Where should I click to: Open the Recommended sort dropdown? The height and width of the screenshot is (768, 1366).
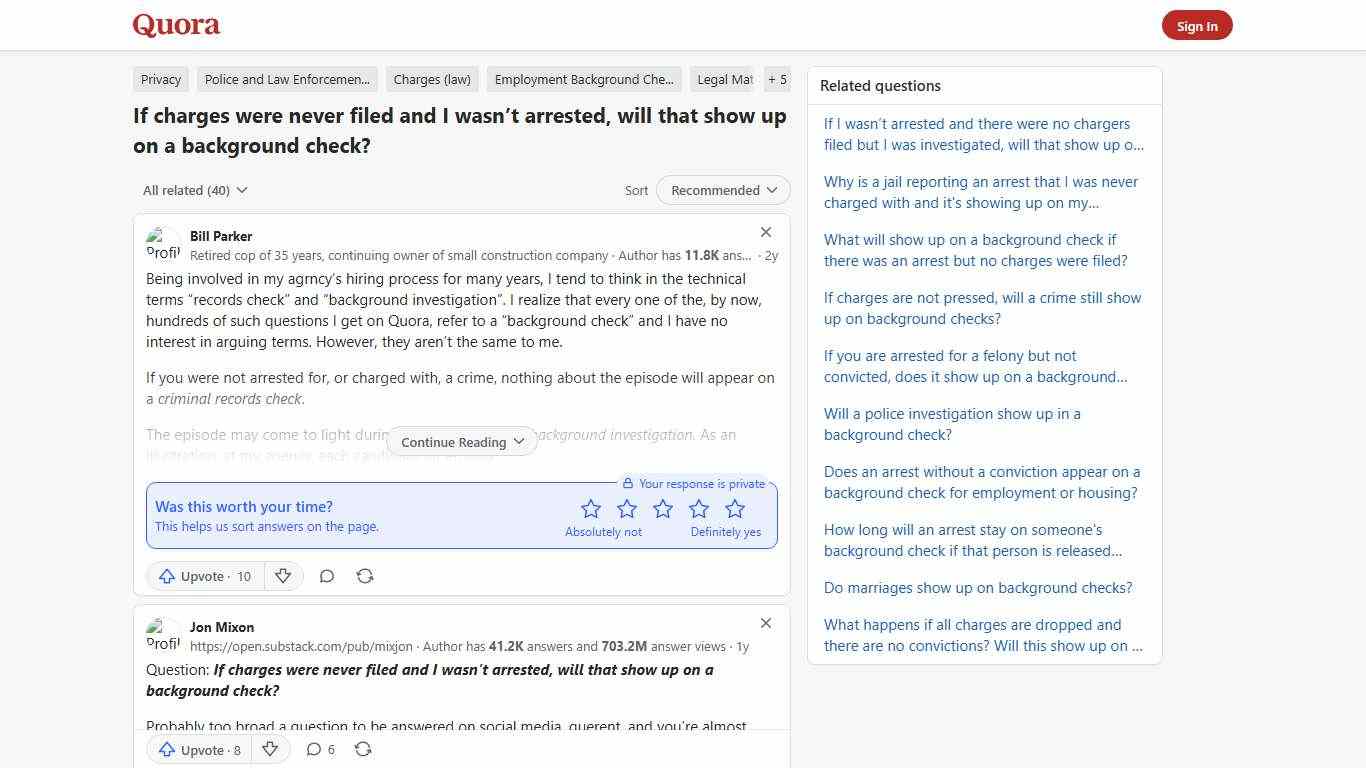tap(722, 190)
